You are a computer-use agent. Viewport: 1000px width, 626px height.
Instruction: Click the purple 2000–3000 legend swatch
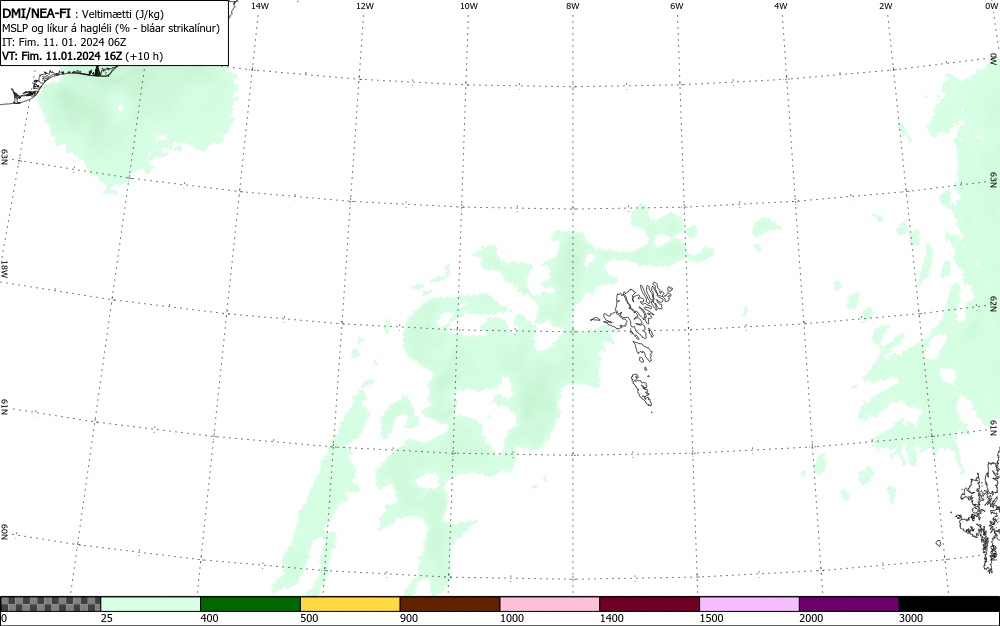pyautogui.click(x=849, y=604)
